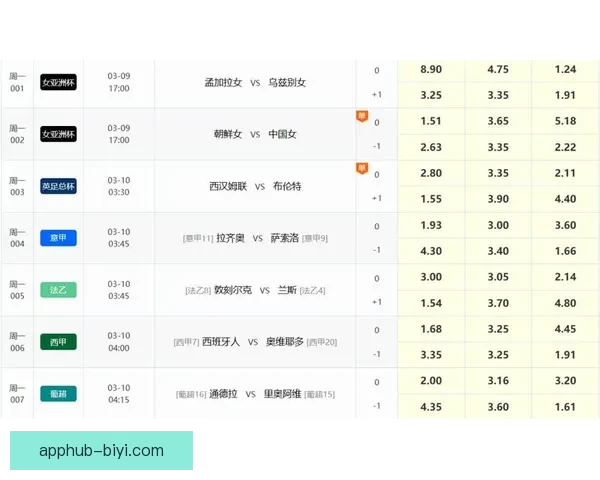The image size is (600, 480).
Task: Click match number 周一 007
Action: 17,394
